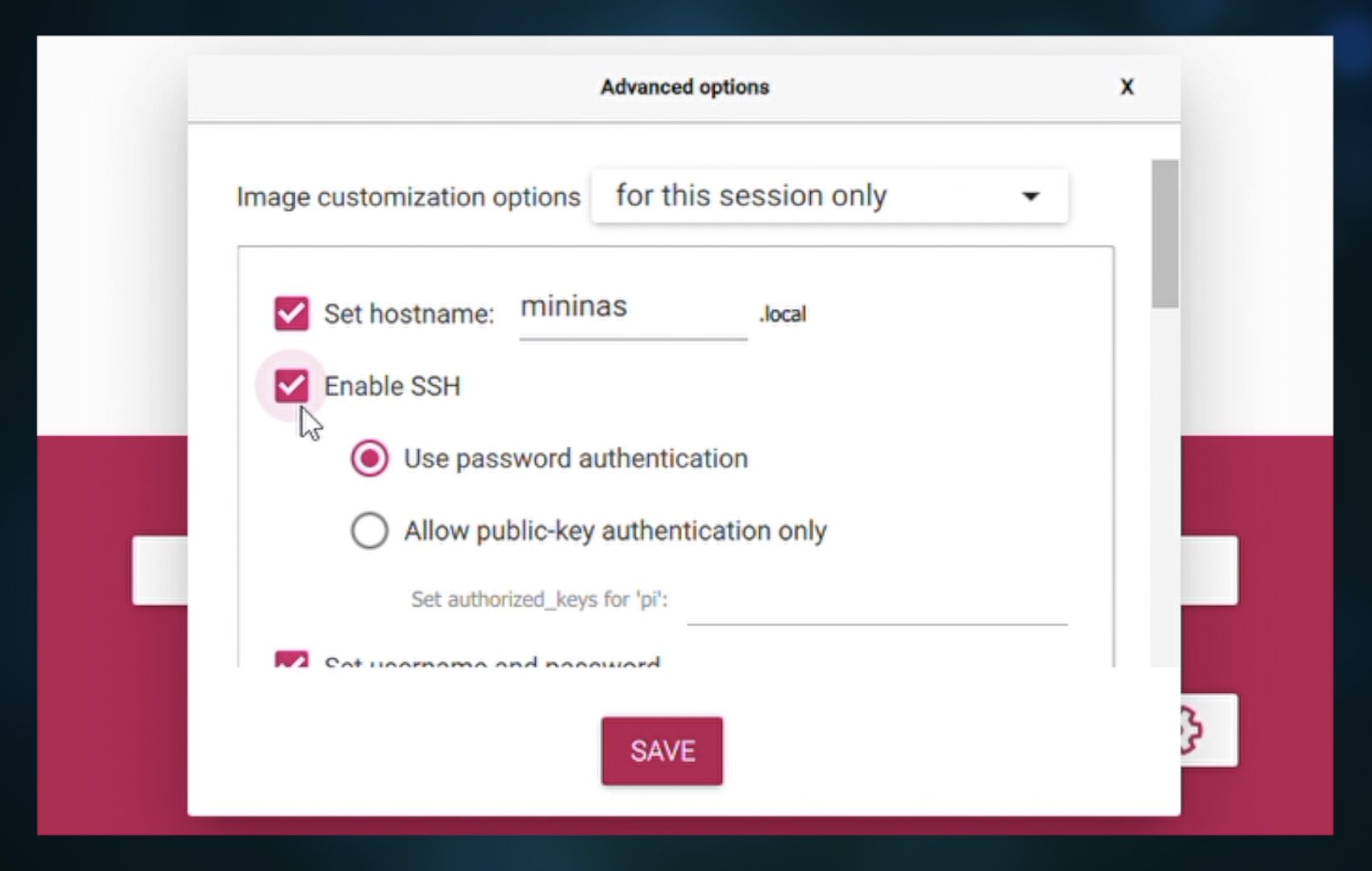Choose Allow public-key authentication only
This screenshot has height=871, width=1372.
click(x=370, y=531)
